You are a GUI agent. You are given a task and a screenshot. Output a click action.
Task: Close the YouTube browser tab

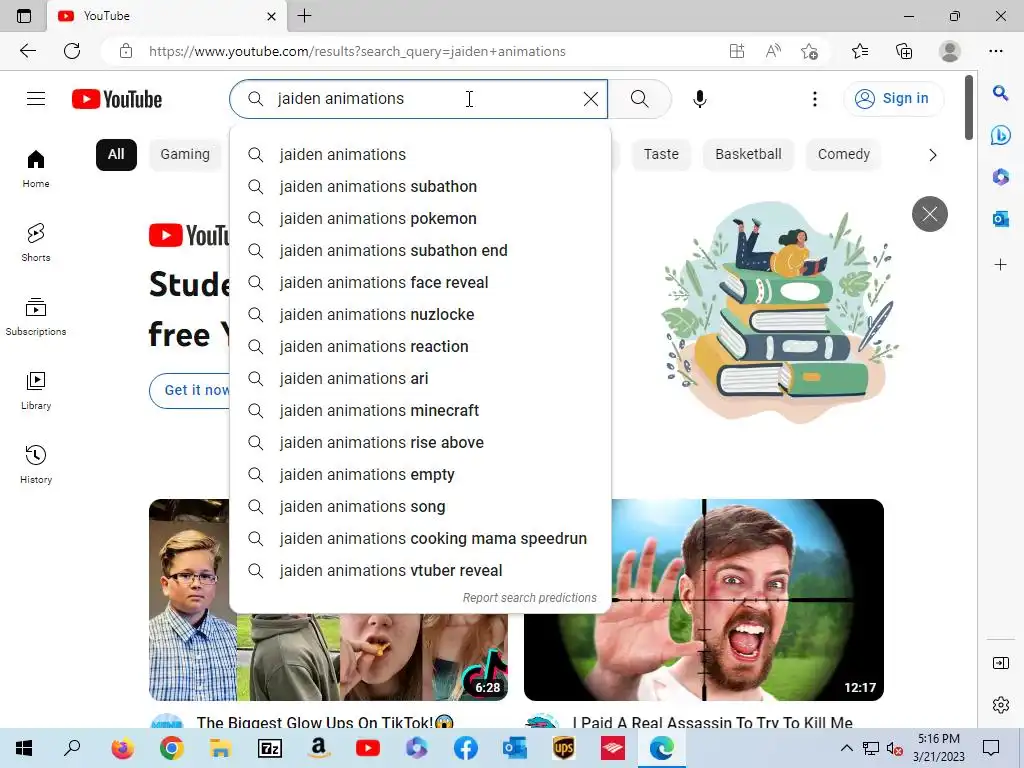click(x=272, y=16)
